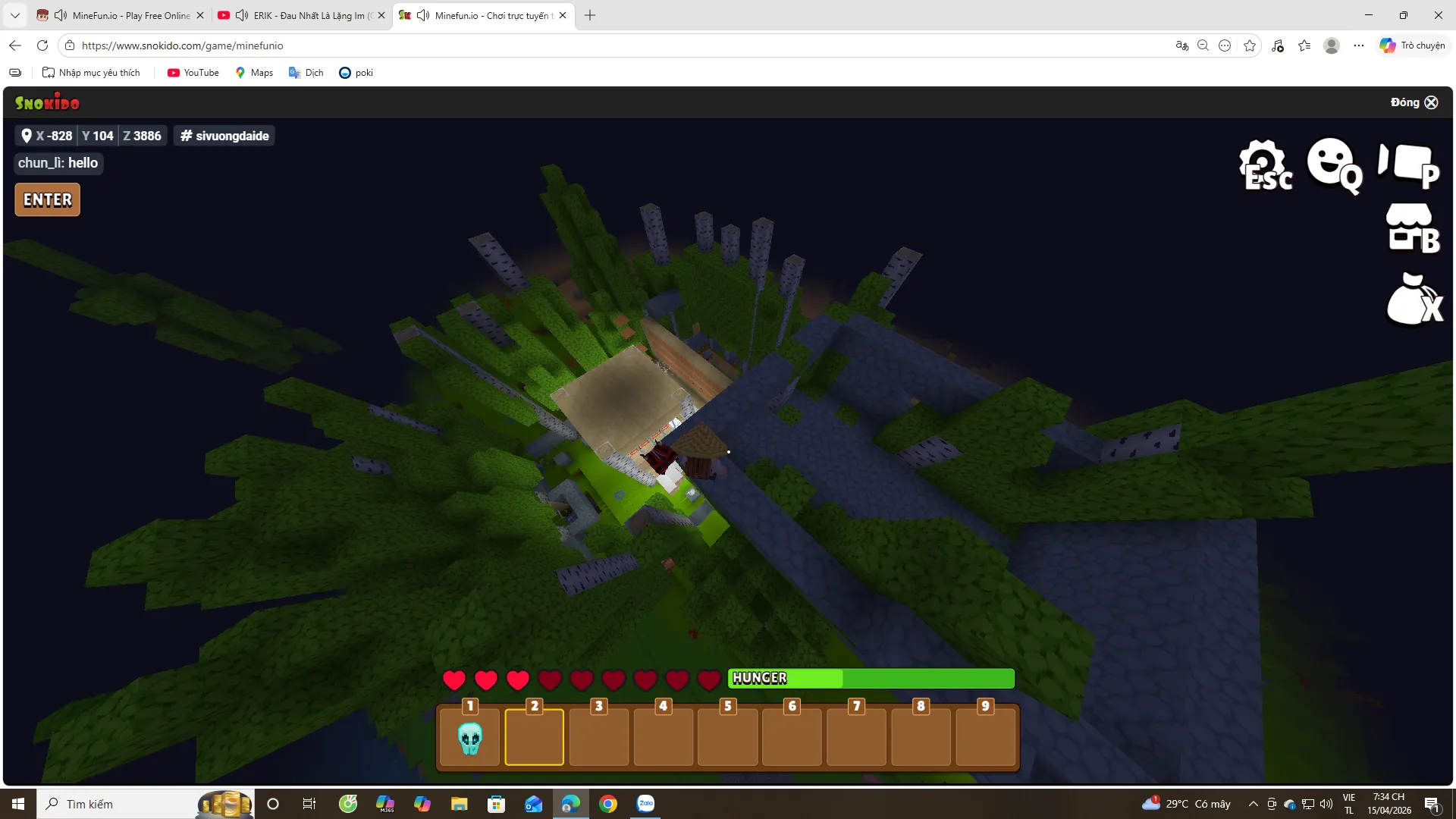Close the ERIK YouTube tab
The image size is (1456, 819).
coord(381,15)
